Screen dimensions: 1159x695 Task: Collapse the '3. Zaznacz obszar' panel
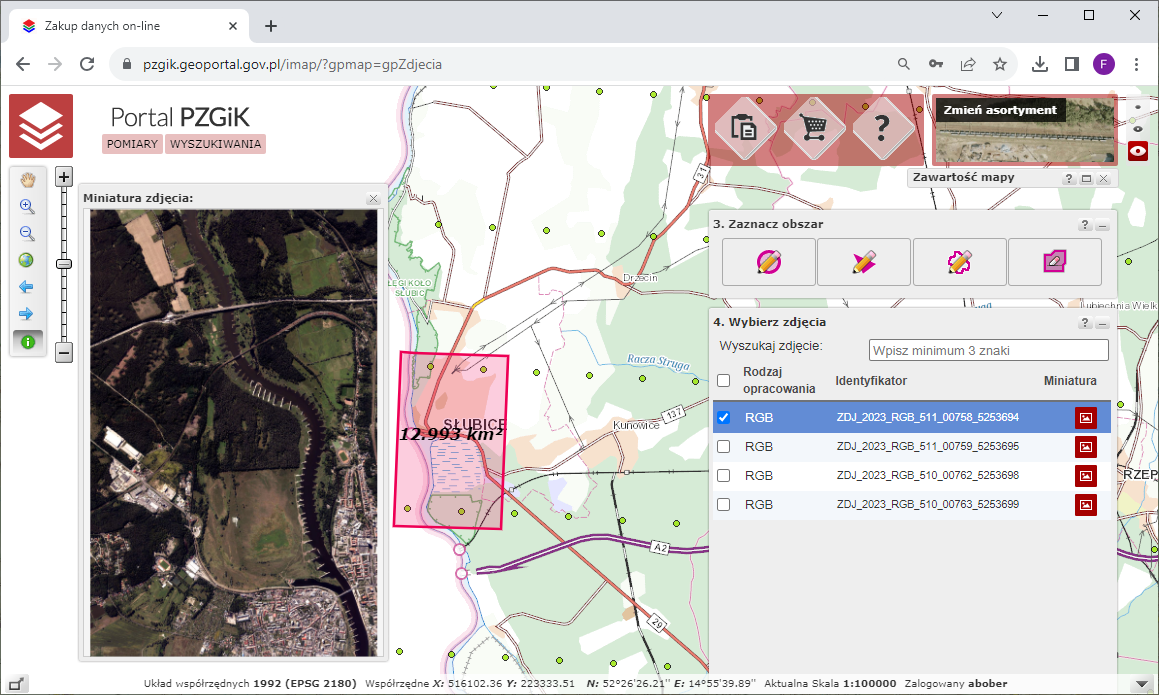click(1102, 225)
